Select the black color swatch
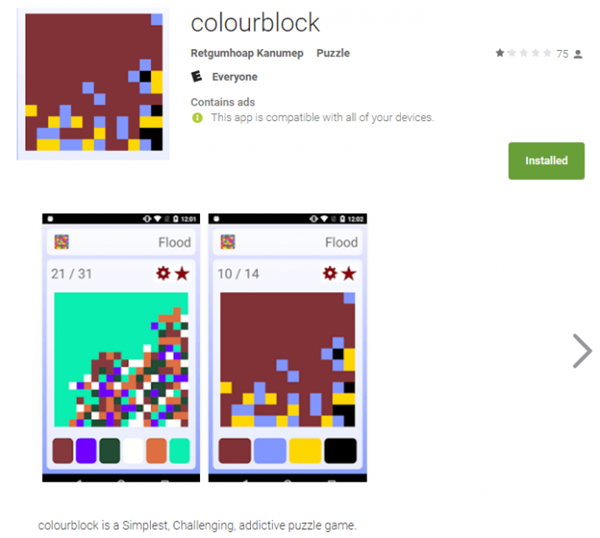 340,451
